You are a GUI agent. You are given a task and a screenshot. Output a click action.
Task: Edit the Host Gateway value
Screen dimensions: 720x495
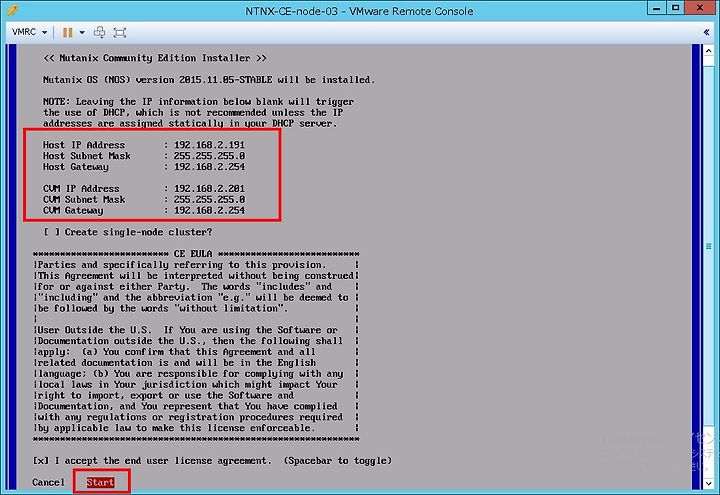(x=209, y=167)
